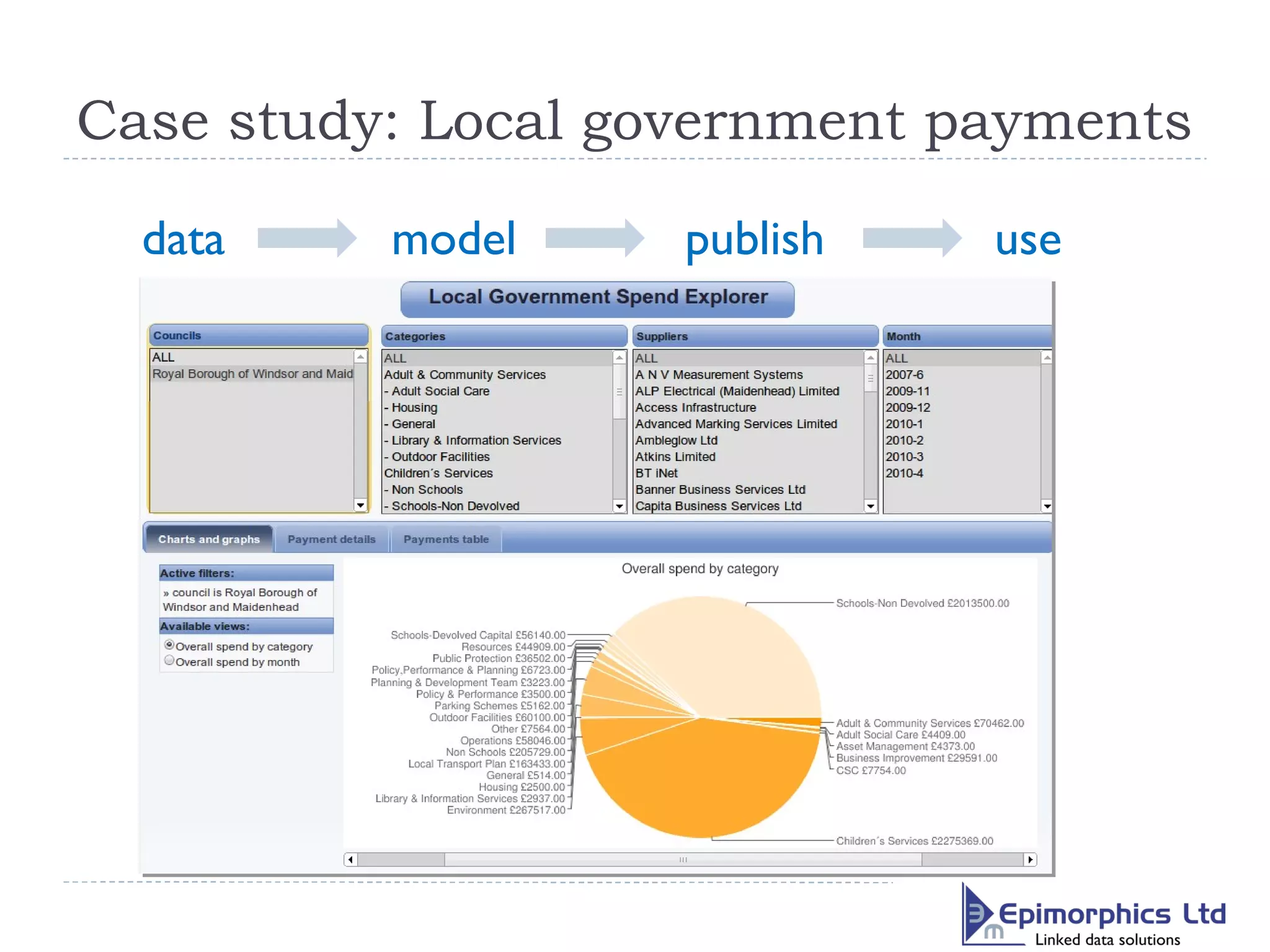Click Categories list scrollbar thumb
This screenshot has width=1270, height=952.
(619, 392)
